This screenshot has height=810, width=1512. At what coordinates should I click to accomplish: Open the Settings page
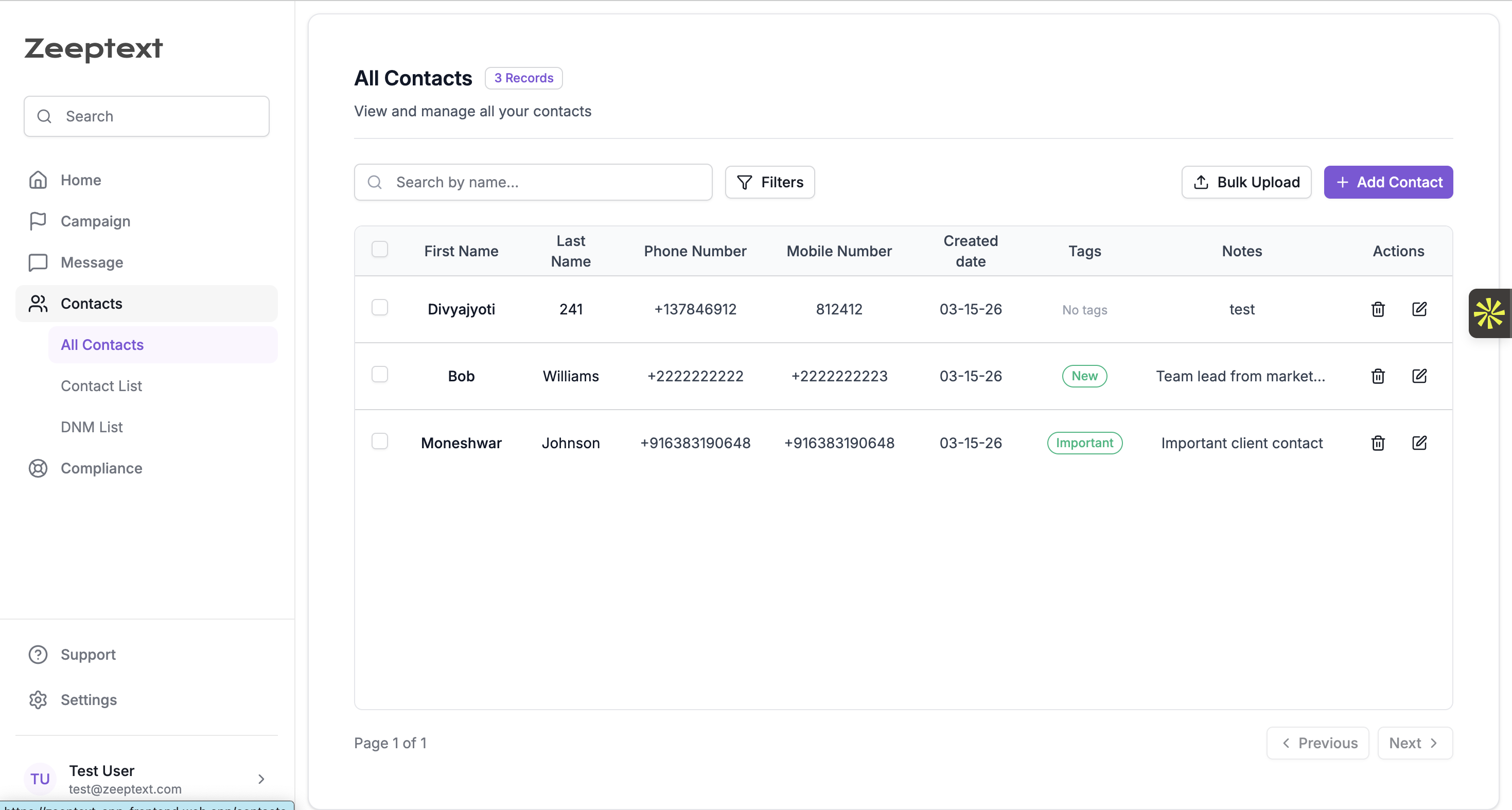(146, 700)
